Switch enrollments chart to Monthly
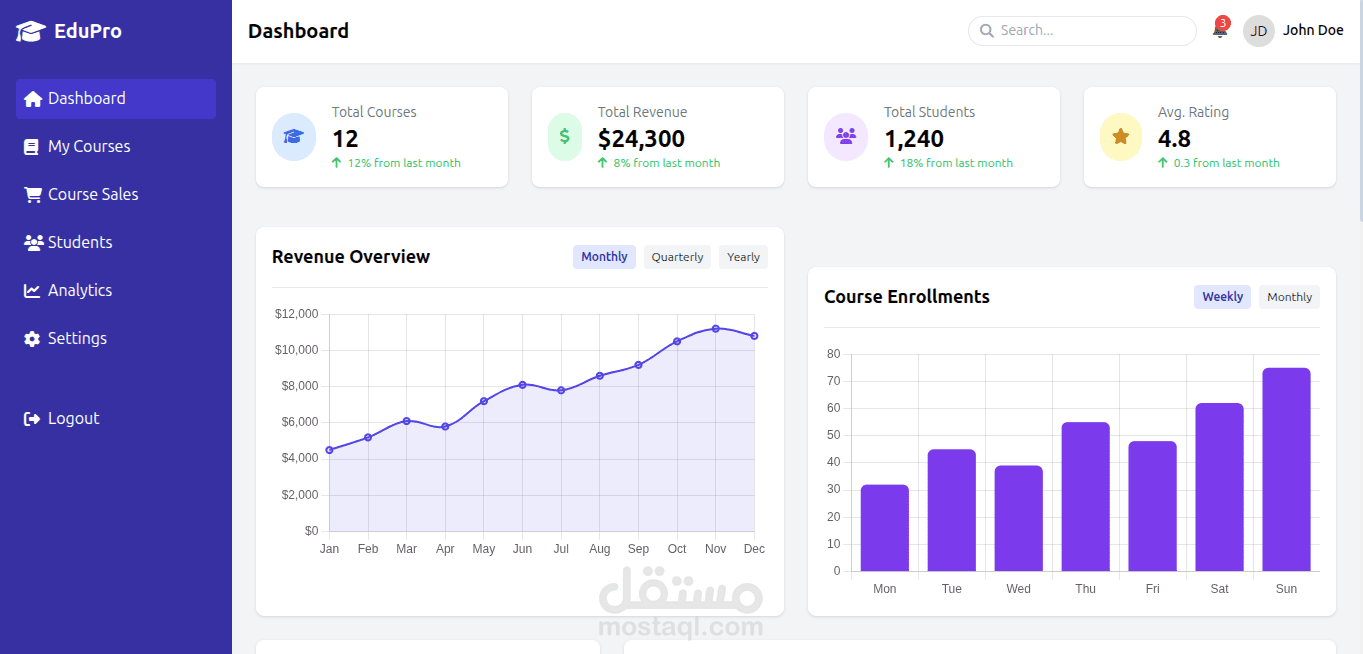1363x654 pixels. [x=1289, y=297]
